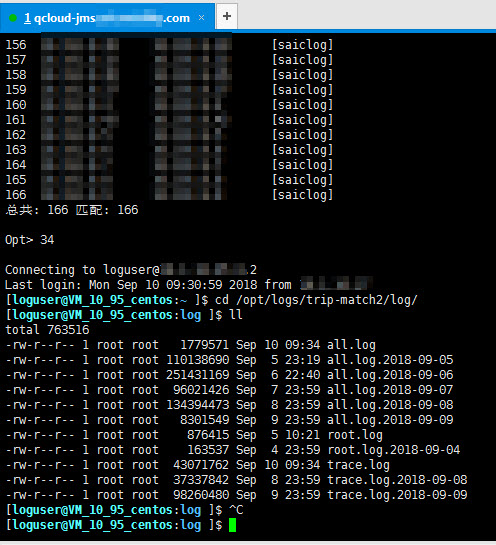Click file size 110138690
Screen dimensions: 496x545
coord(197,360)
